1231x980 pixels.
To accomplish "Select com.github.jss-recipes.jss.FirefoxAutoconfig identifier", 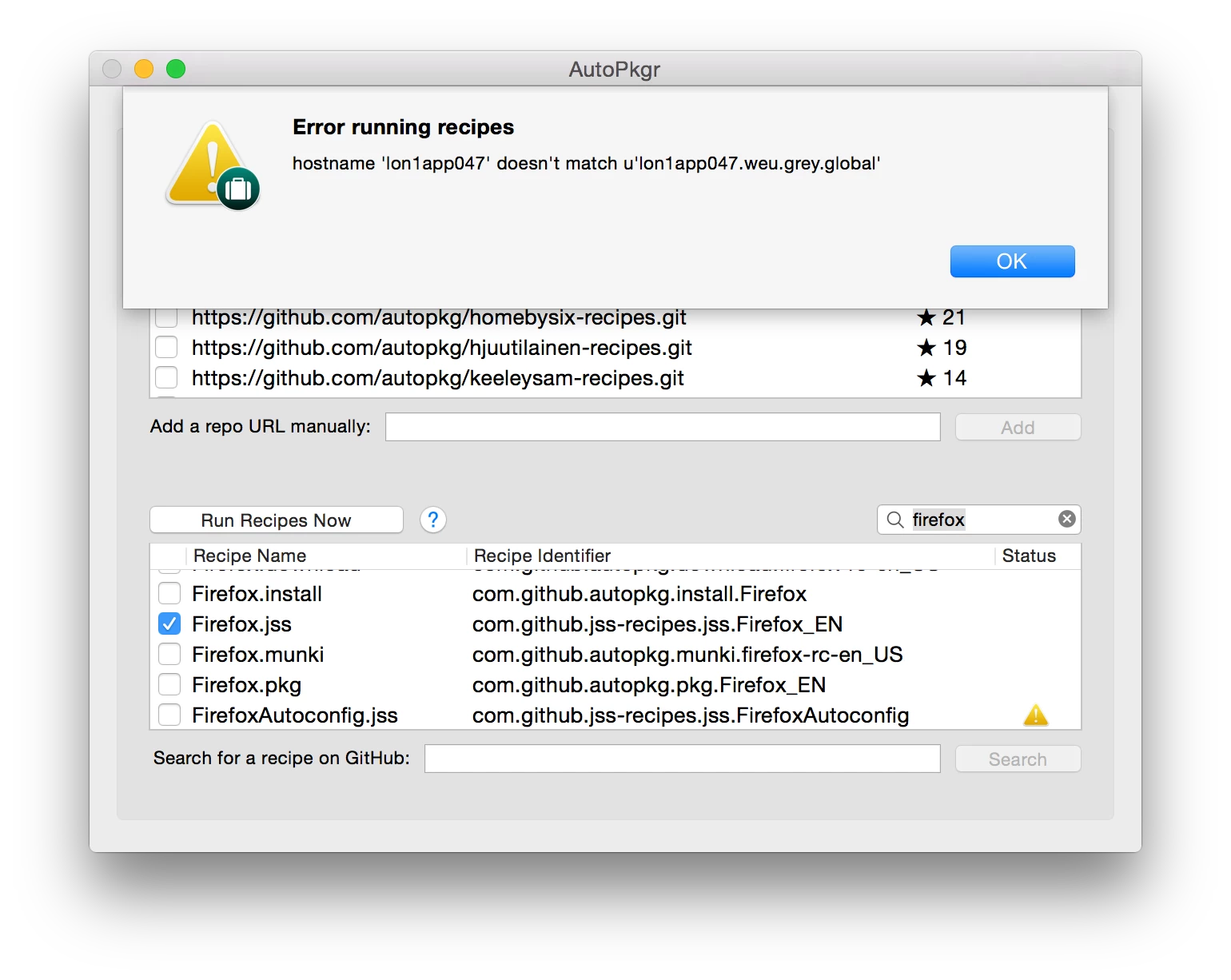I will (691, 715).
